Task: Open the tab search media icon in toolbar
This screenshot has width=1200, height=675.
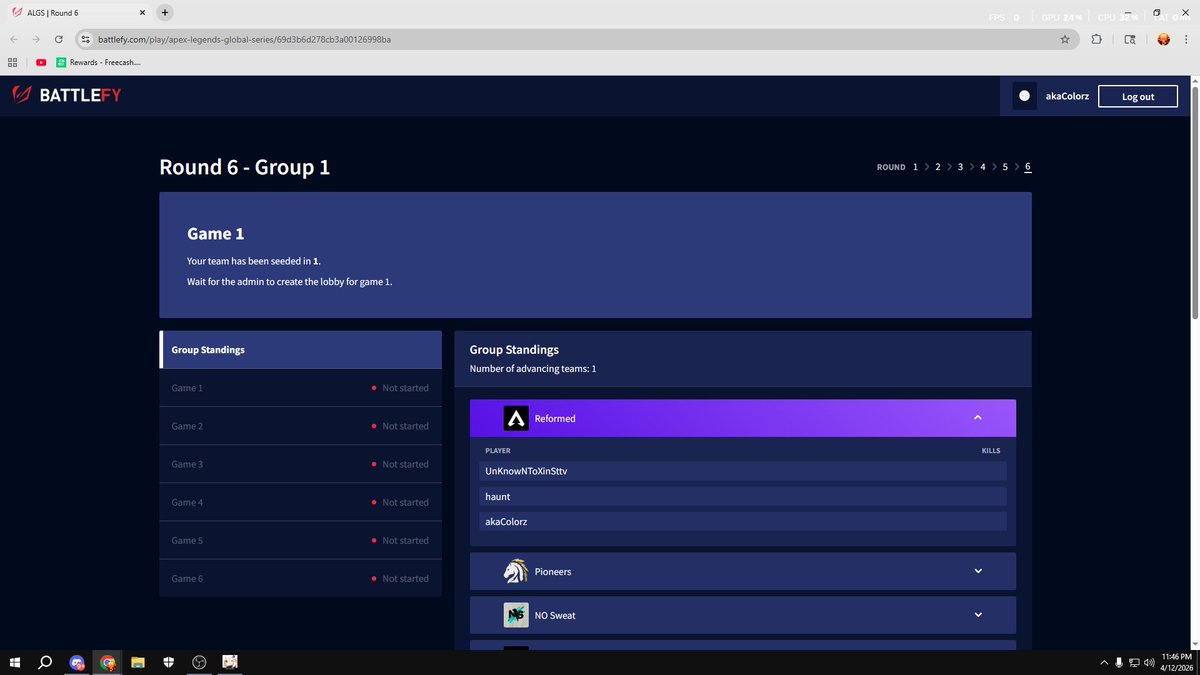Action: click(x=1130, y=39)
